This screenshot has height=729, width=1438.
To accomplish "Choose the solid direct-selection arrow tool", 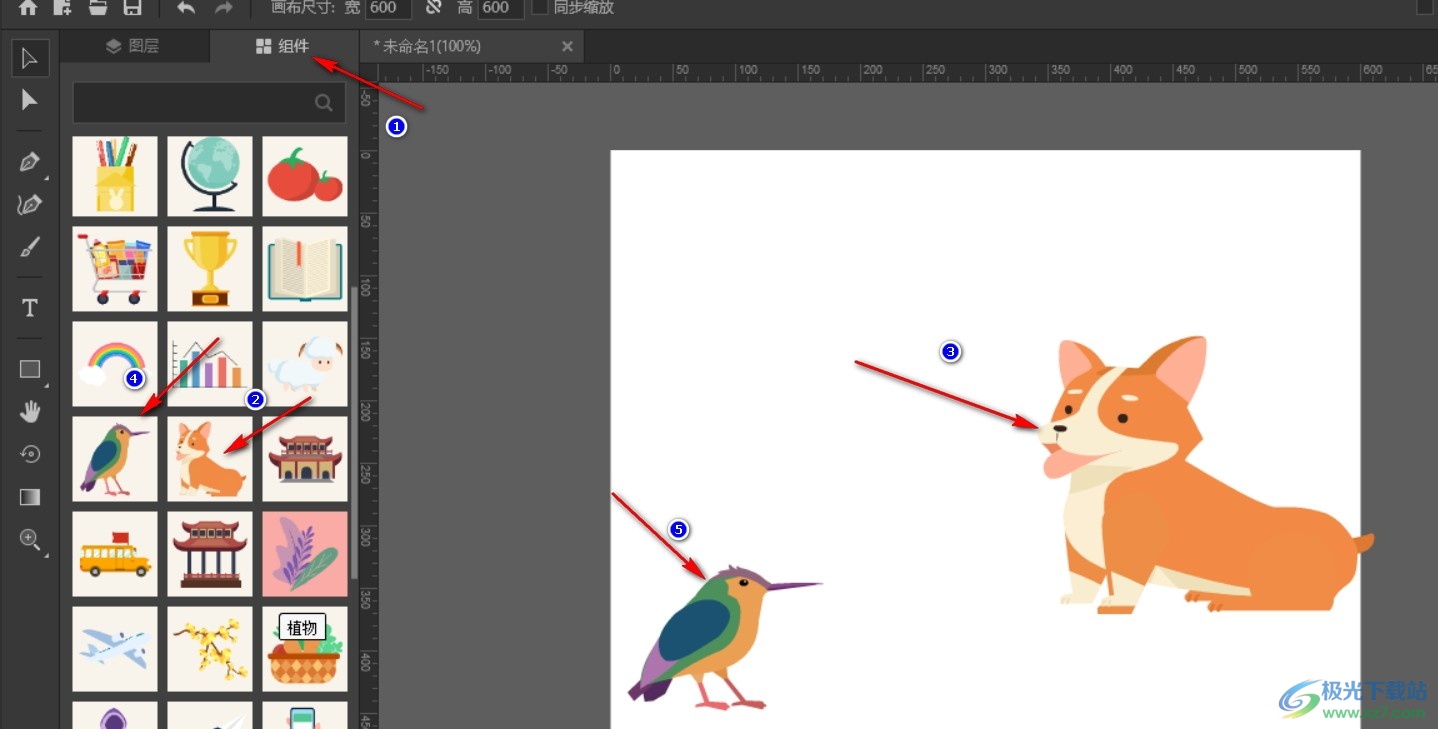I will tap(30, 100).
